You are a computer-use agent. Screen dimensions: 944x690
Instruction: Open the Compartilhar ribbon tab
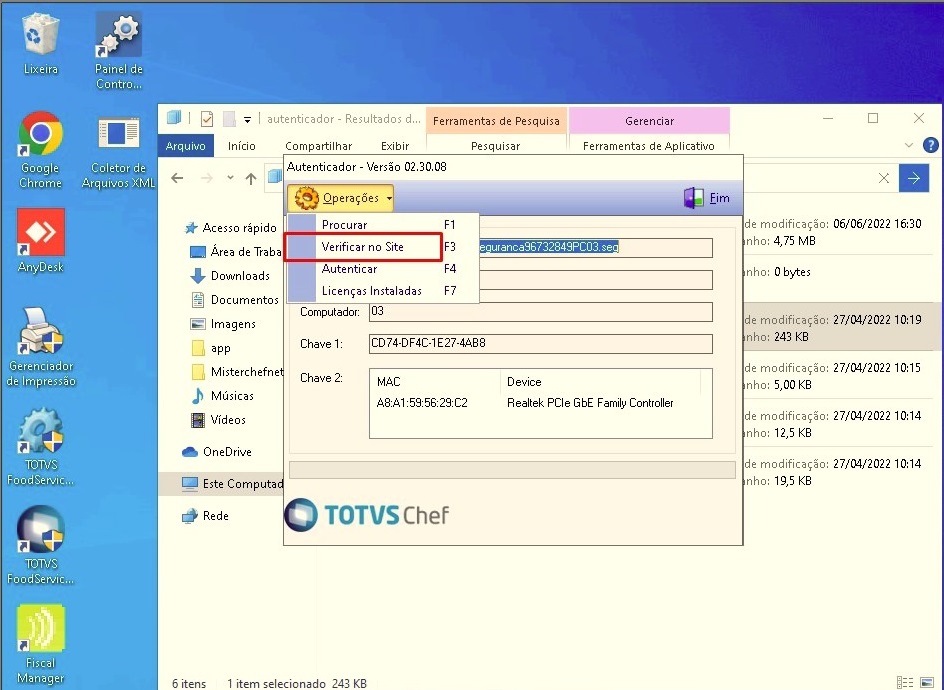(318, 146)
